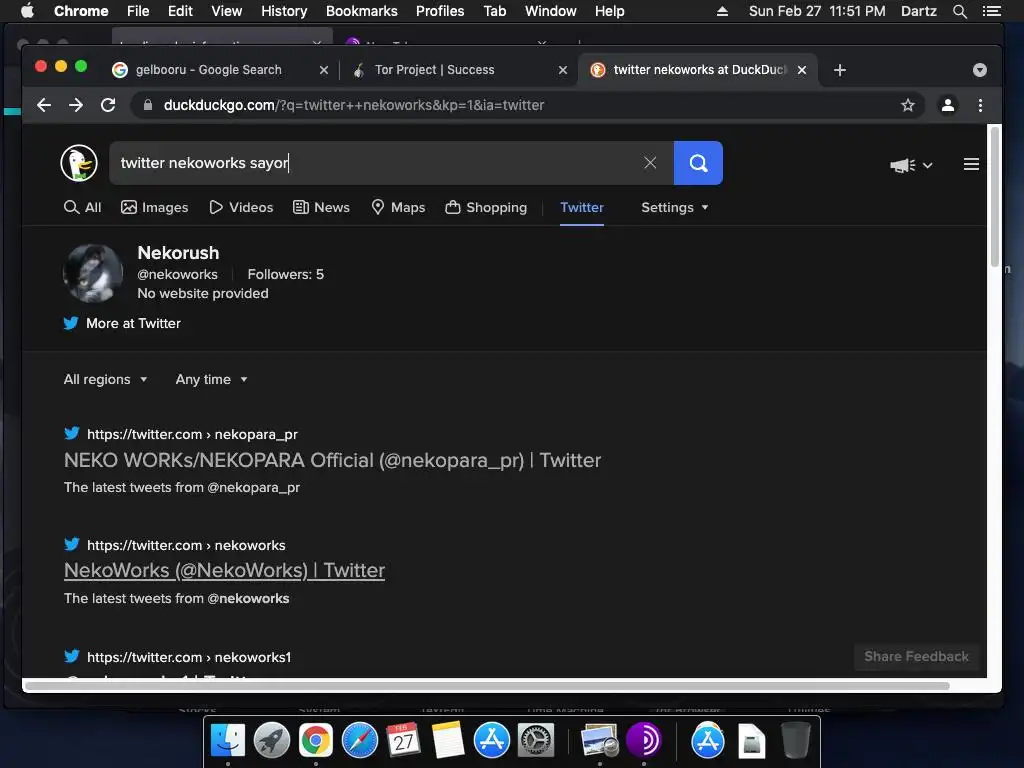The width and height of the screenshot is (1024, 768).
Task: Open the tab search dropdown
Action: [x=979, y=70]
